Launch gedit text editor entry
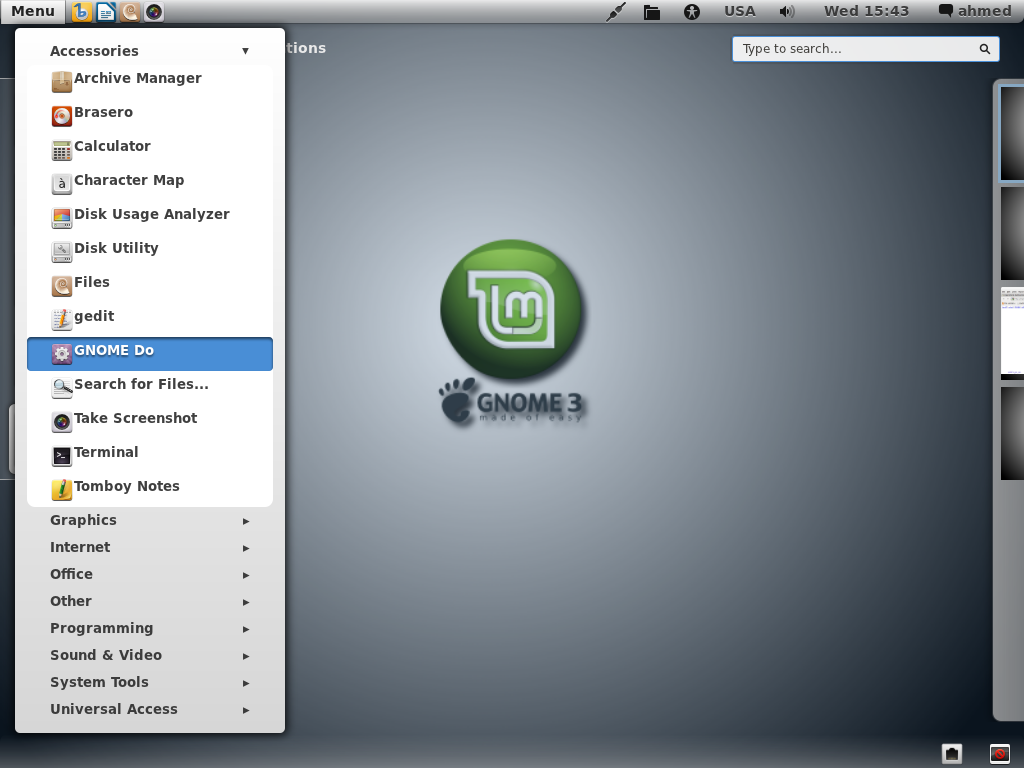1024x768 pixels. point(150,319)
